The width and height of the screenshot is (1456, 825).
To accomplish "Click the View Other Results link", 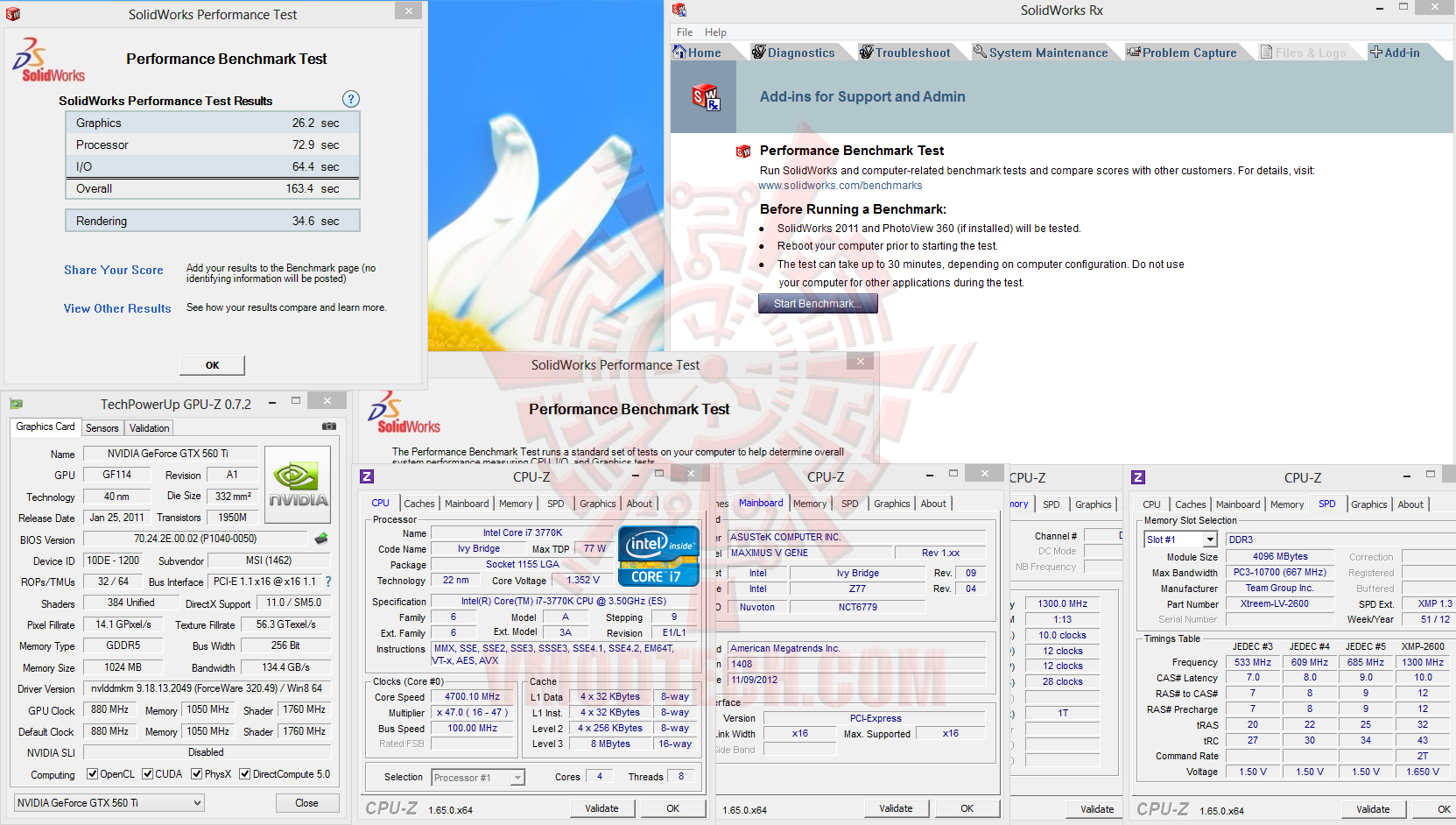I will [117, 308].
